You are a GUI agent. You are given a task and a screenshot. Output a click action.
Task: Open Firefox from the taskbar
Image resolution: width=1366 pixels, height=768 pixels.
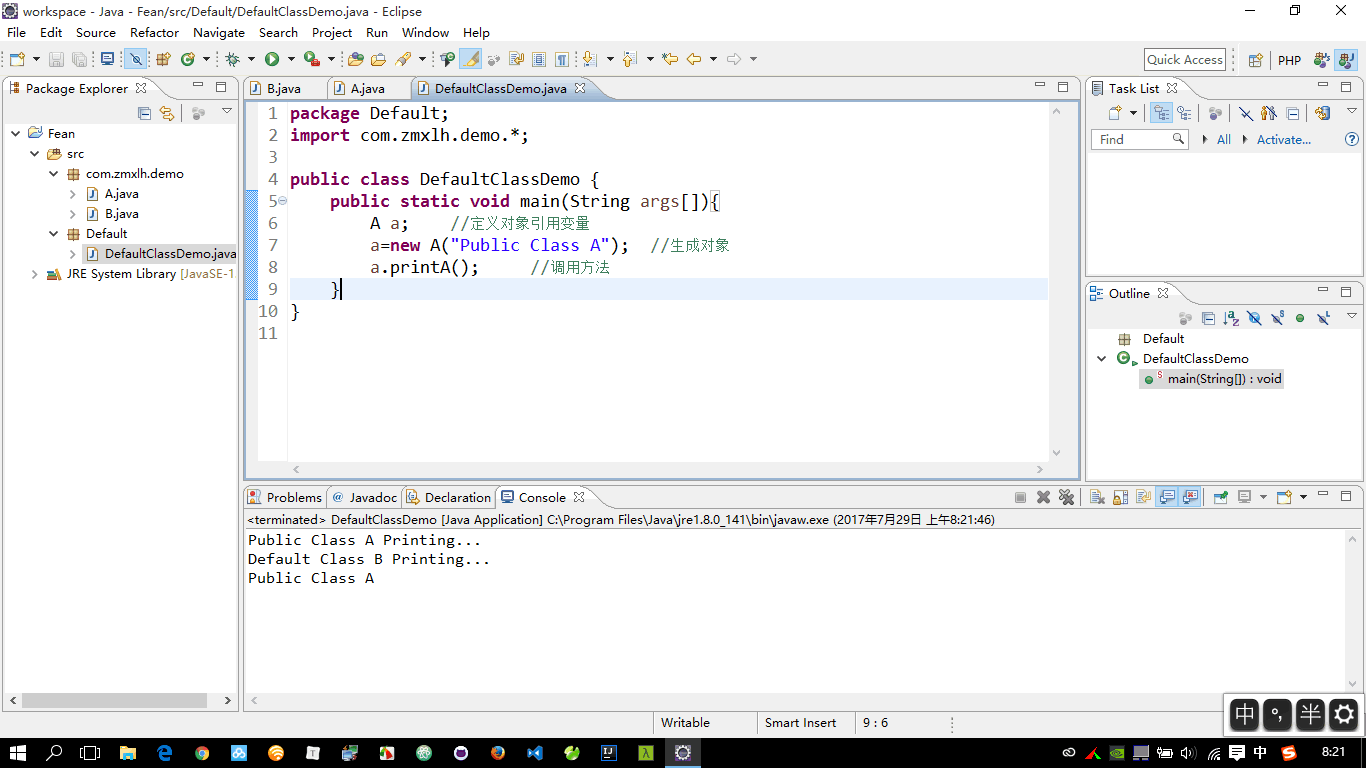coord(497,753)
